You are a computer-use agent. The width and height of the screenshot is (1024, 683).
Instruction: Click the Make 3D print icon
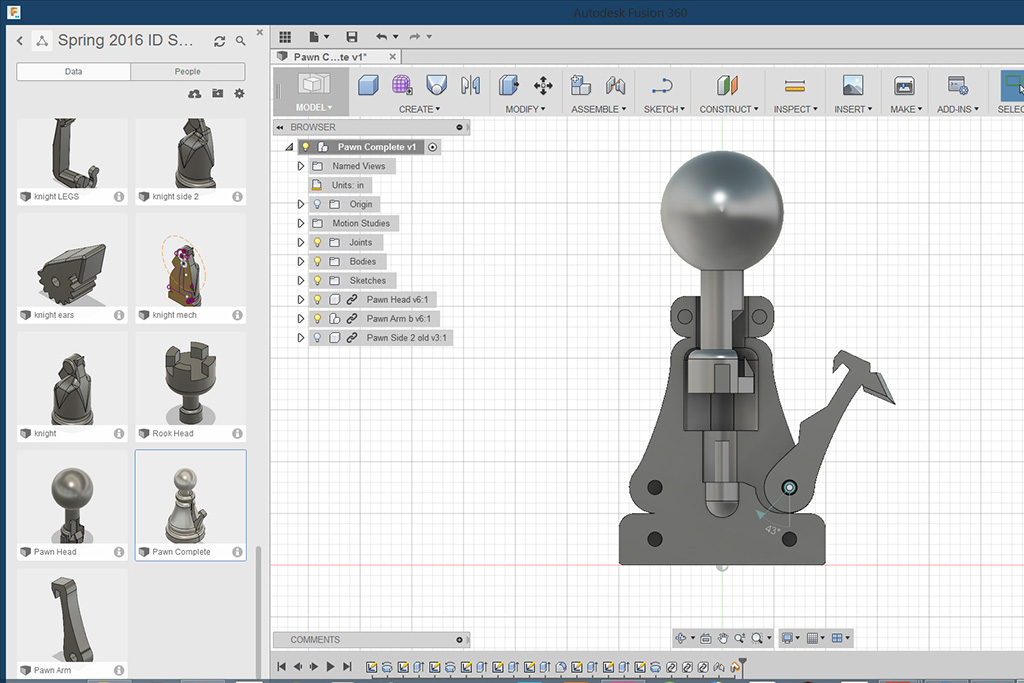click(904, 86)
